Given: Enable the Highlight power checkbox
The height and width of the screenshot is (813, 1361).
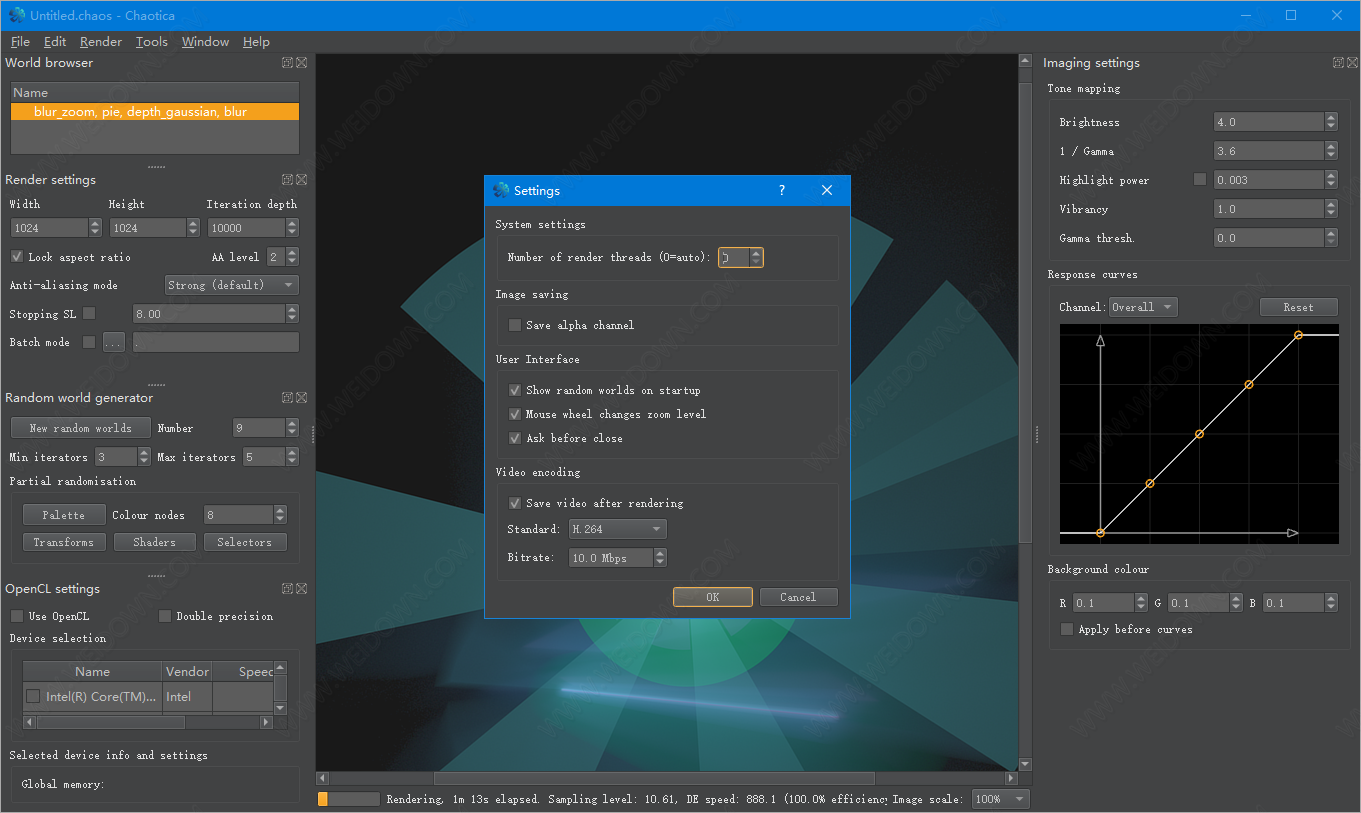Looking at the screenshot, I should pyautogui.click(x=1200, y=180).
